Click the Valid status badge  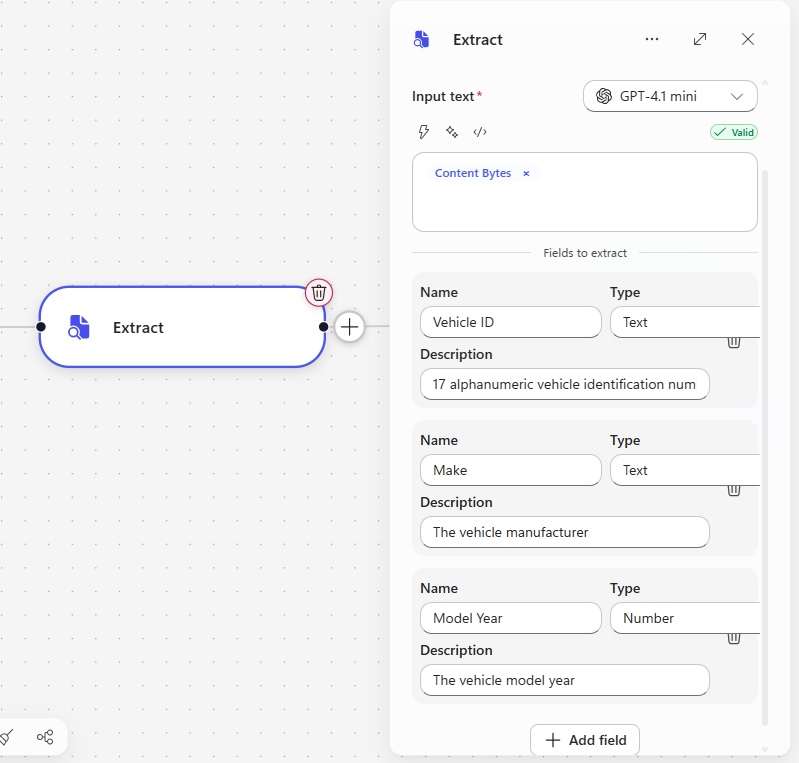(734, 133)
